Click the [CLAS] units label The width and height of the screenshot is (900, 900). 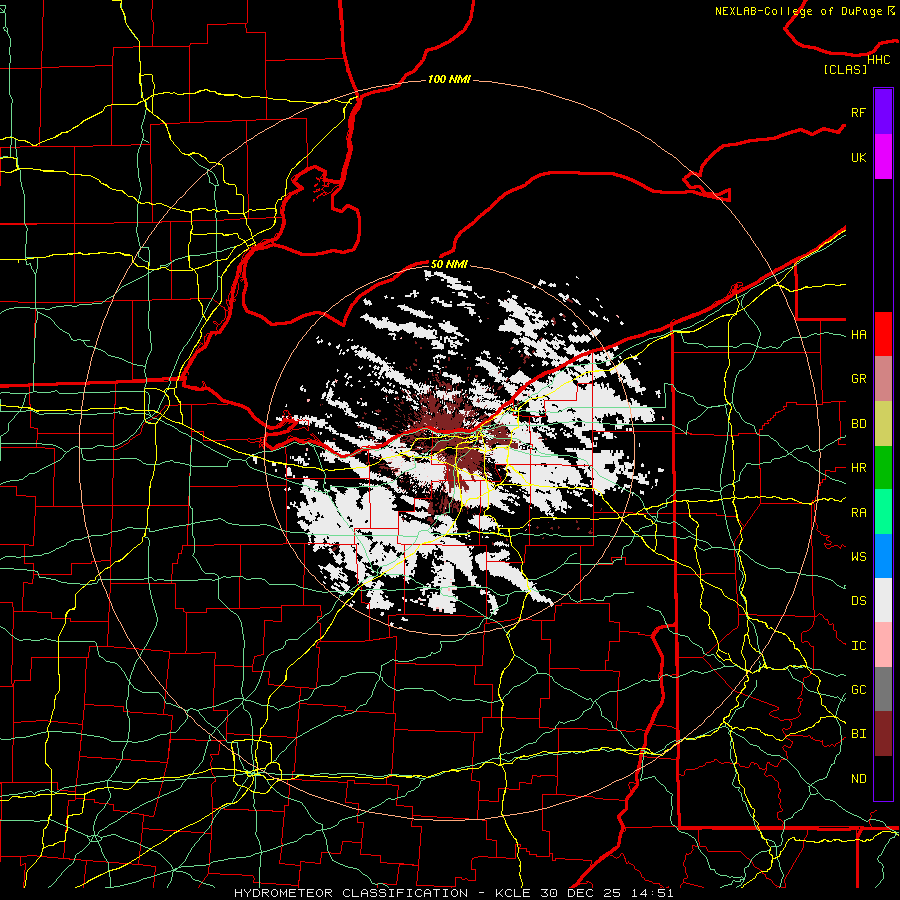click(845, 69)
